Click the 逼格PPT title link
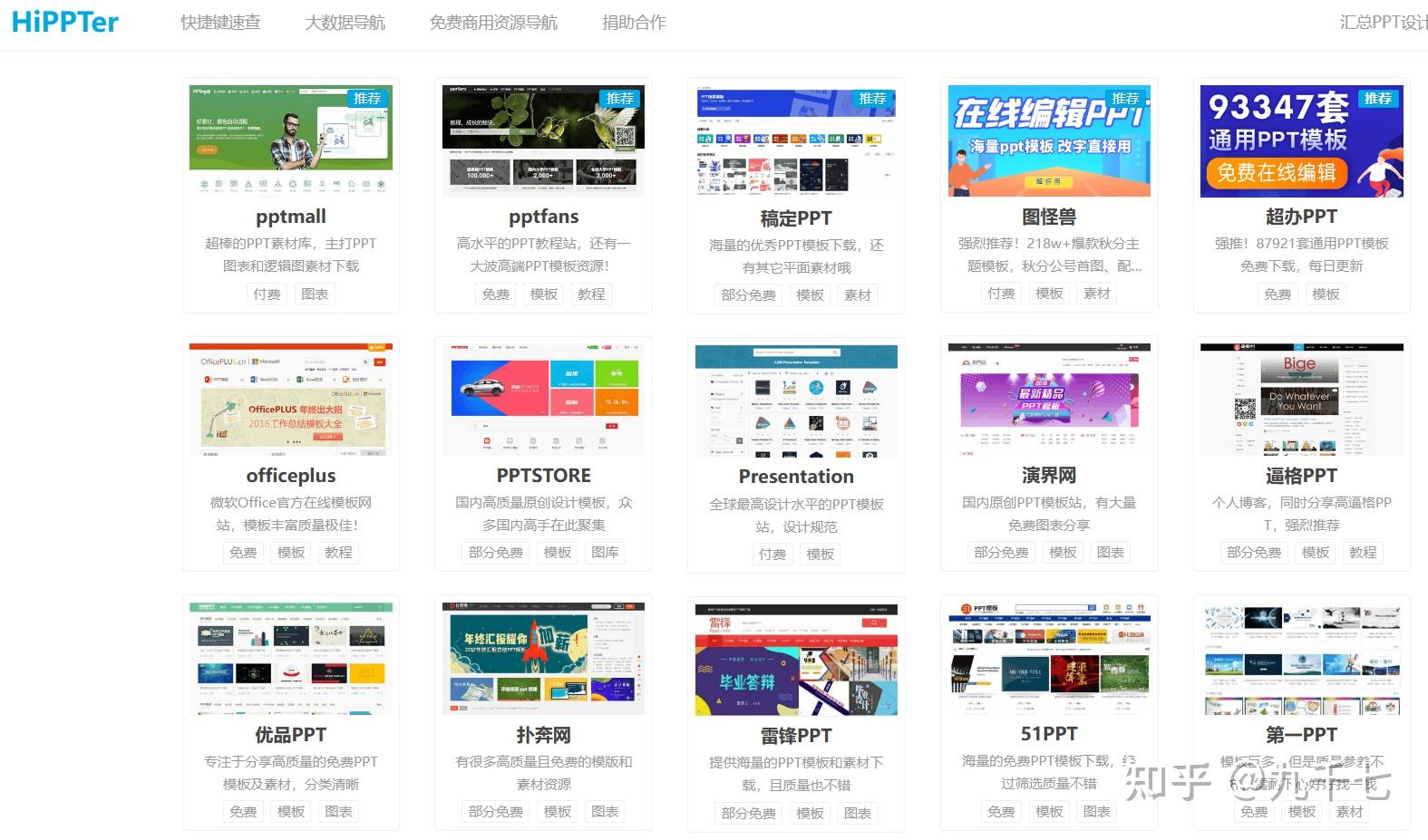 point(1302,476)
